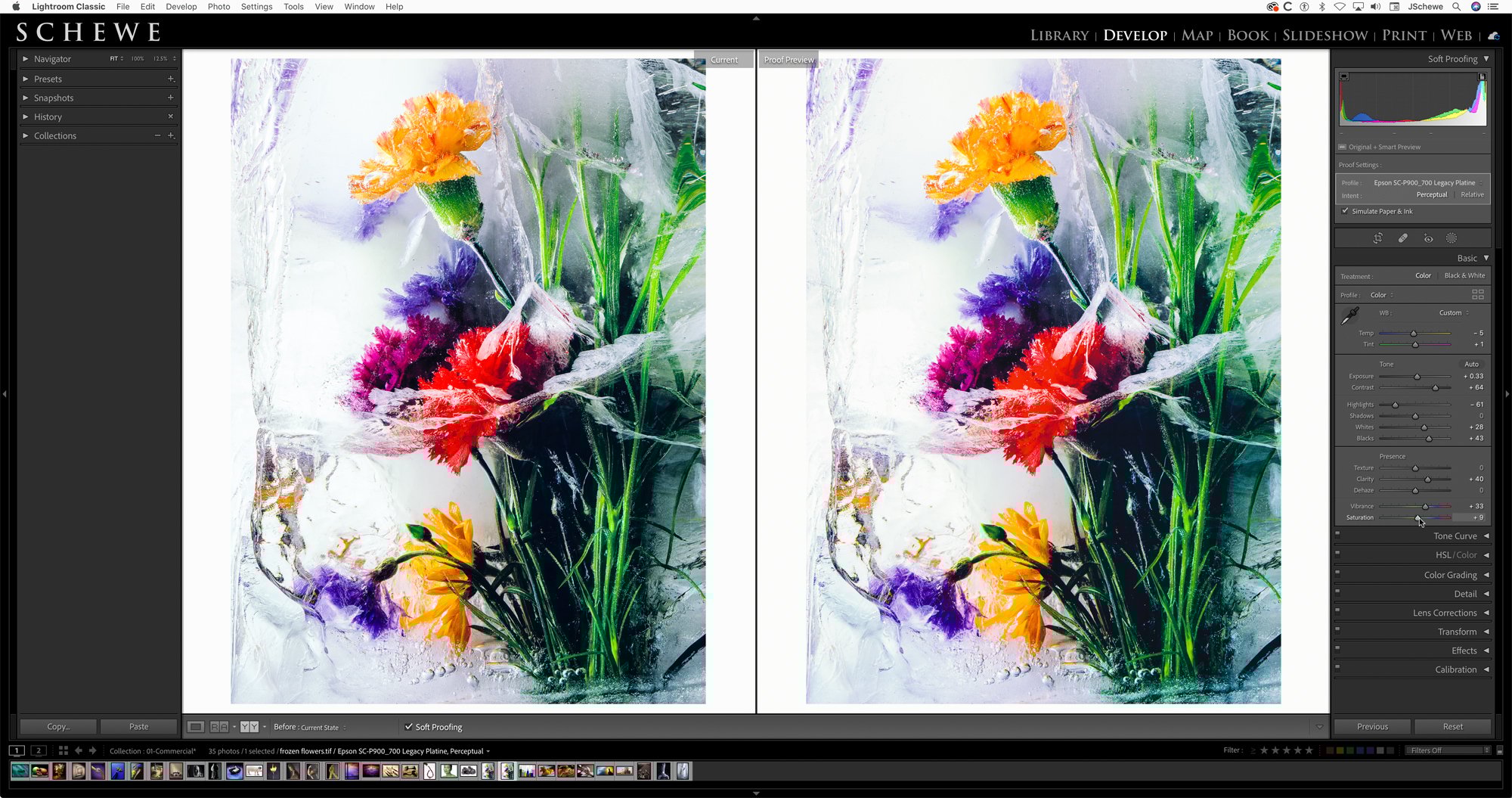Screen dimensions: 1512x798
Task: Disable the Soft Proofing checkbox
Action: (409, 727)
